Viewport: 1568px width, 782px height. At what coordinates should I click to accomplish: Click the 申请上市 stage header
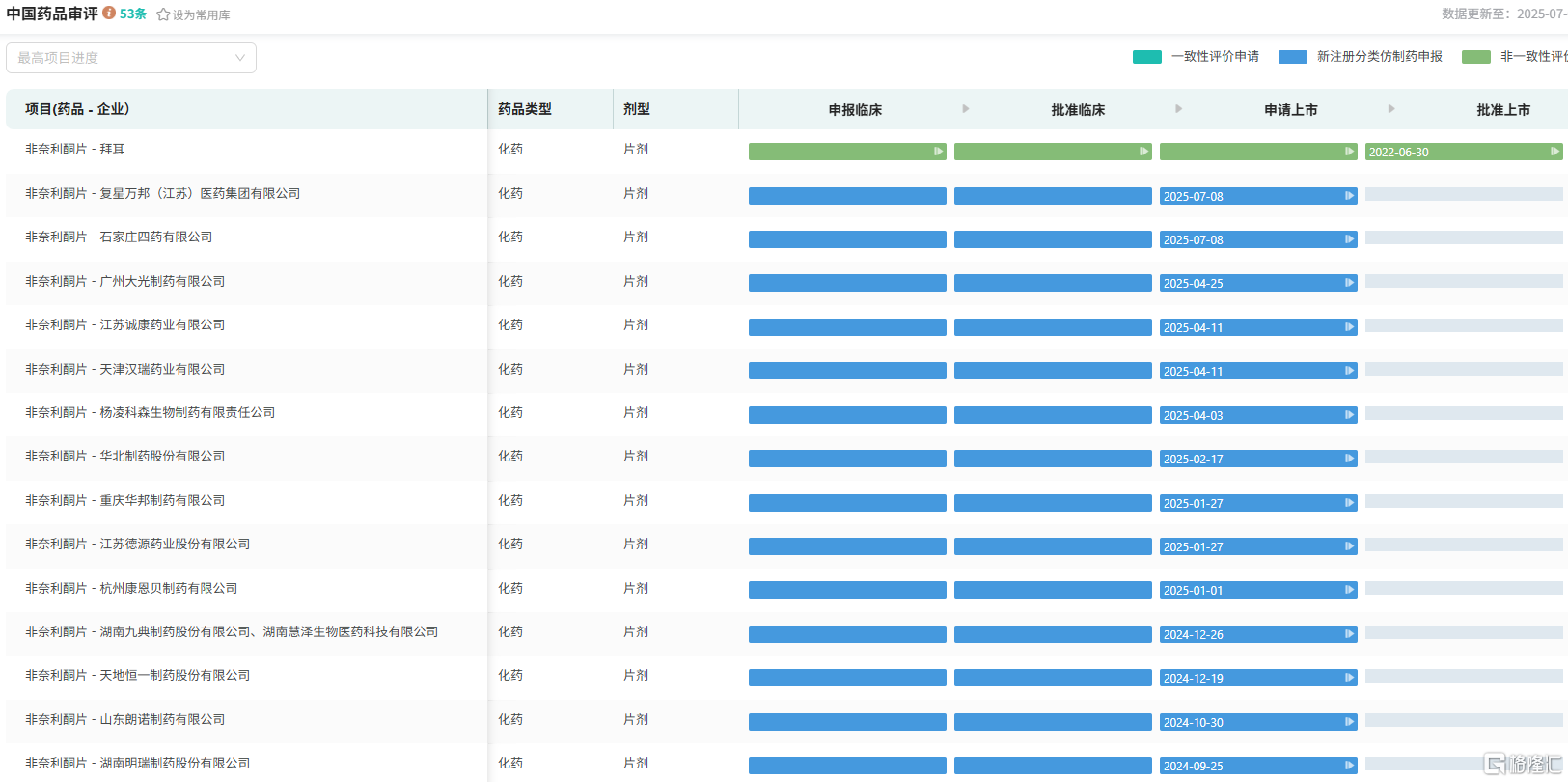tap(1291, 110)
